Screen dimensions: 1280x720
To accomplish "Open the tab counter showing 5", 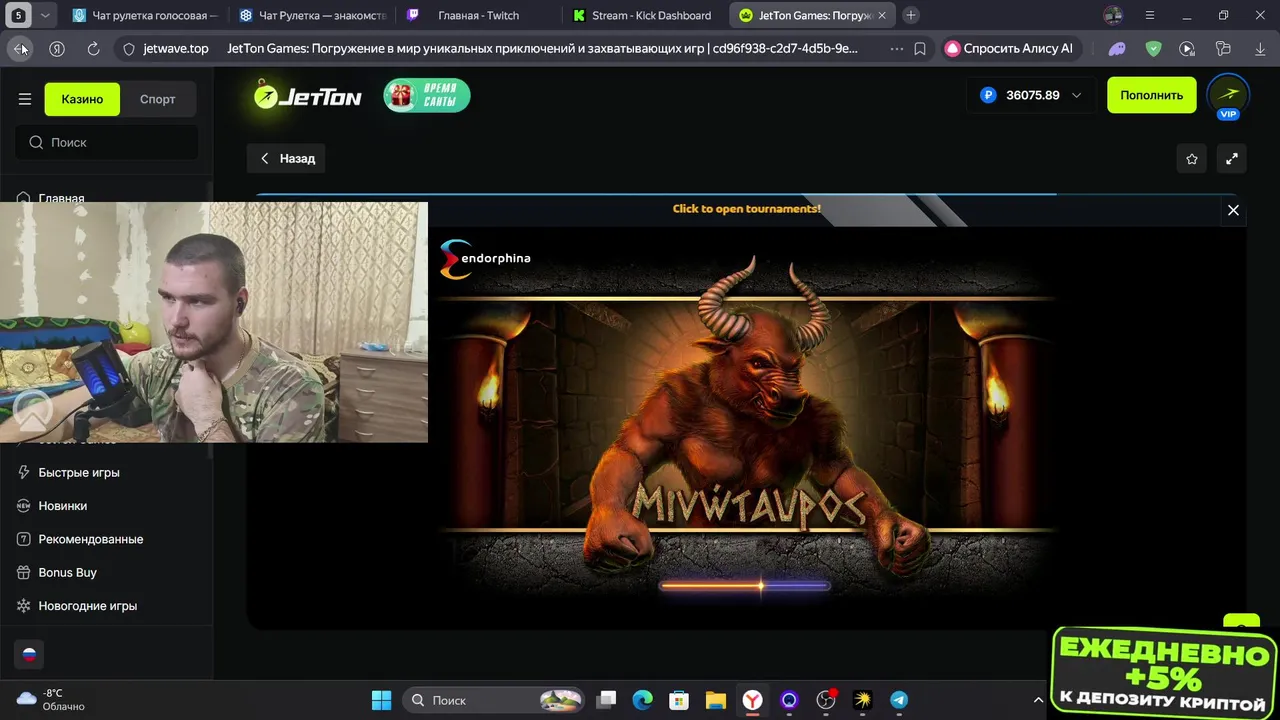I will [18, 15].
